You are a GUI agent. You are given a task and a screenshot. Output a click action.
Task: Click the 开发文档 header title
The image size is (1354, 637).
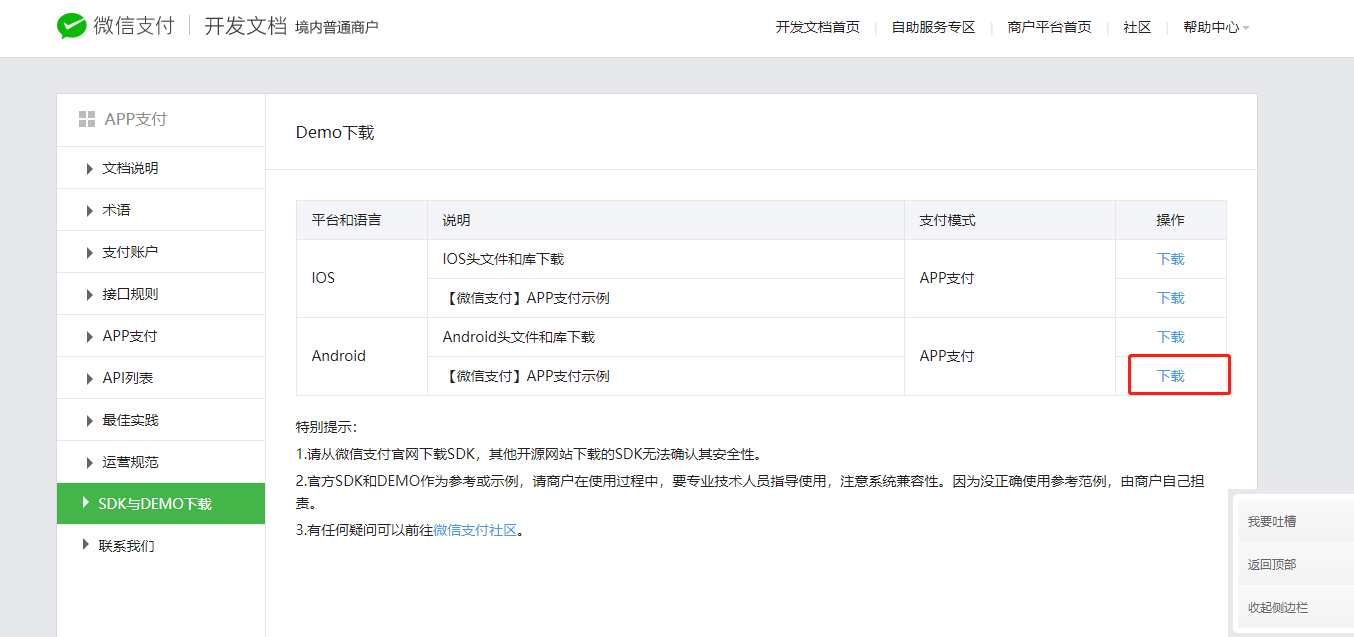click(x=246, y=27)
